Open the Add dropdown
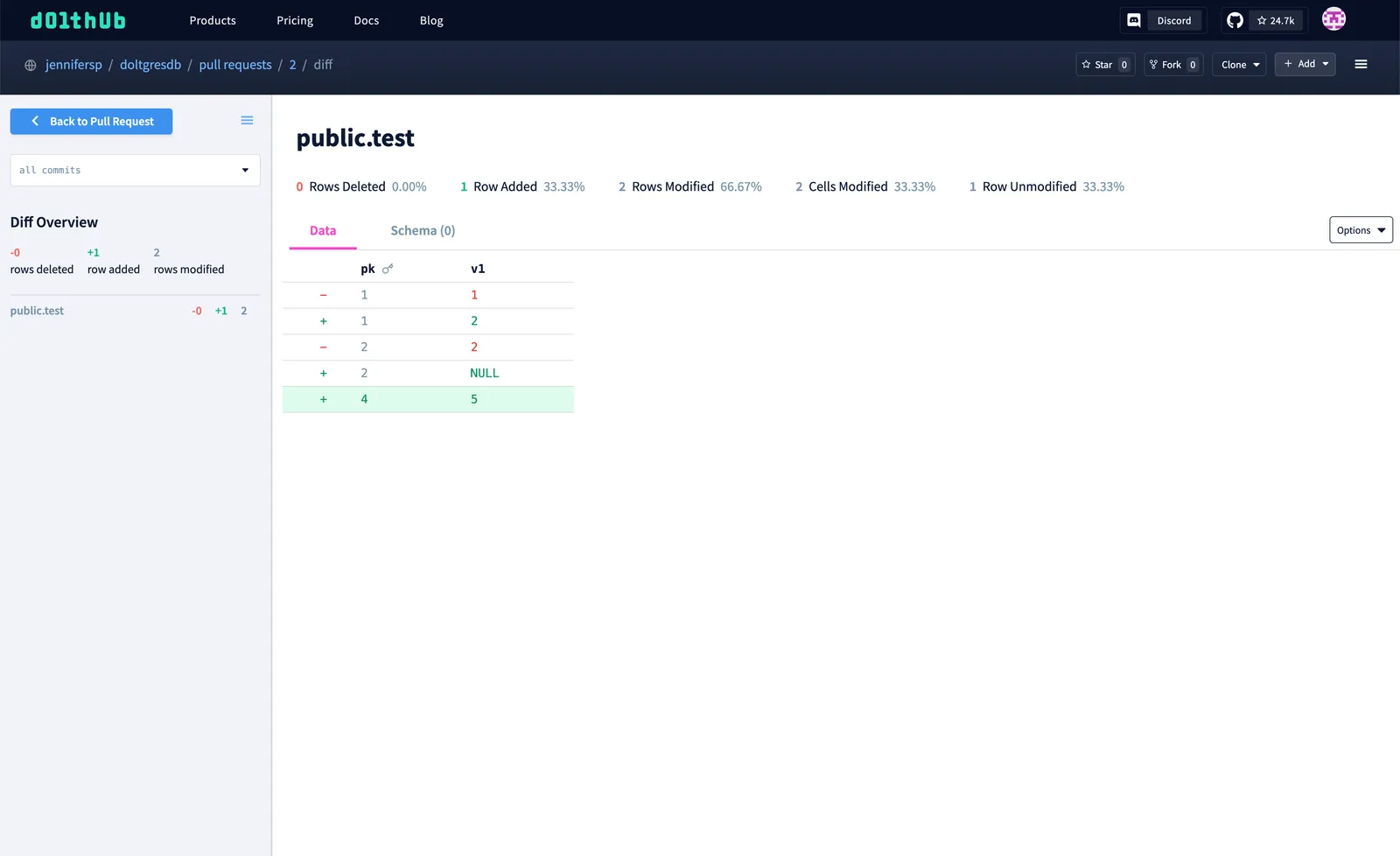Viewport: 1400px width, 856px height. (x=1305, y=64)
